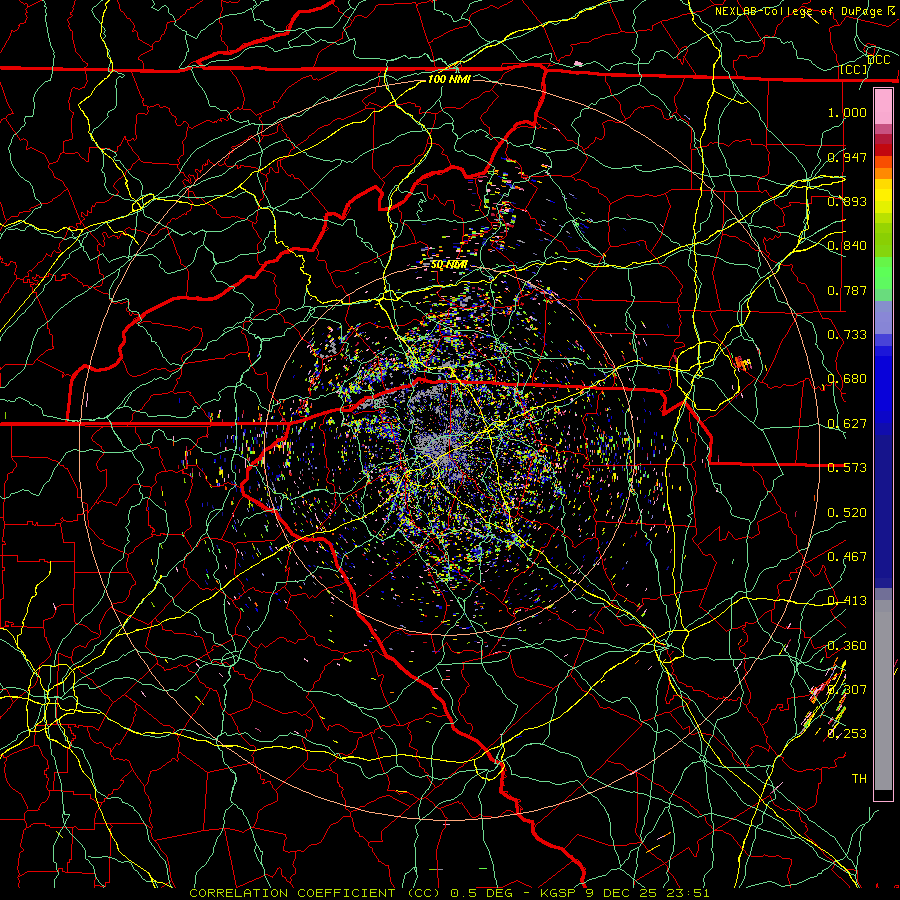Click the 0.467 scale value
The image size is (900, 900).
tap(847, 557)
